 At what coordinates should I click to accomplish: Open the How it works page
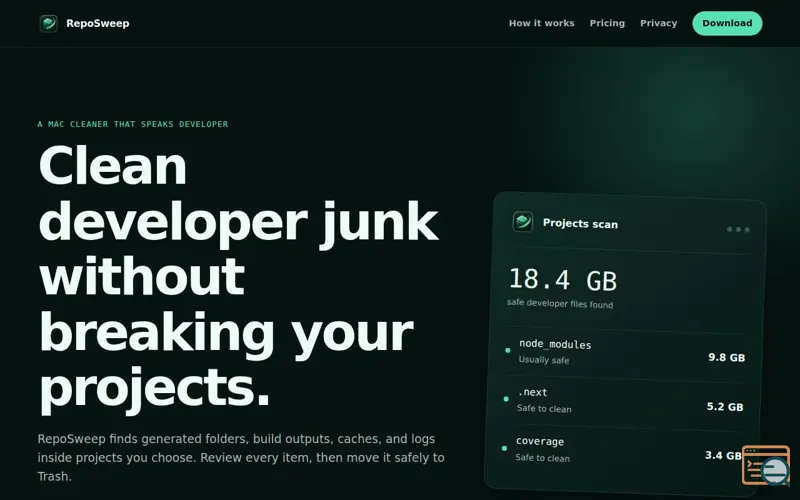[x=541, y=23]
